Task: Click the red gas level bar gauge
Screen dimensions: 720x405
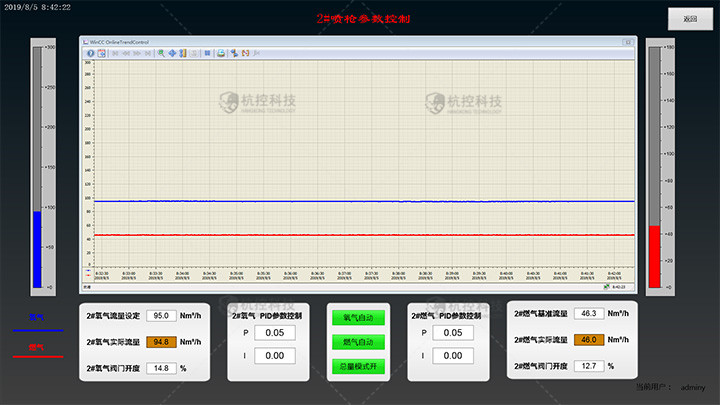Action: click(655, 256)
